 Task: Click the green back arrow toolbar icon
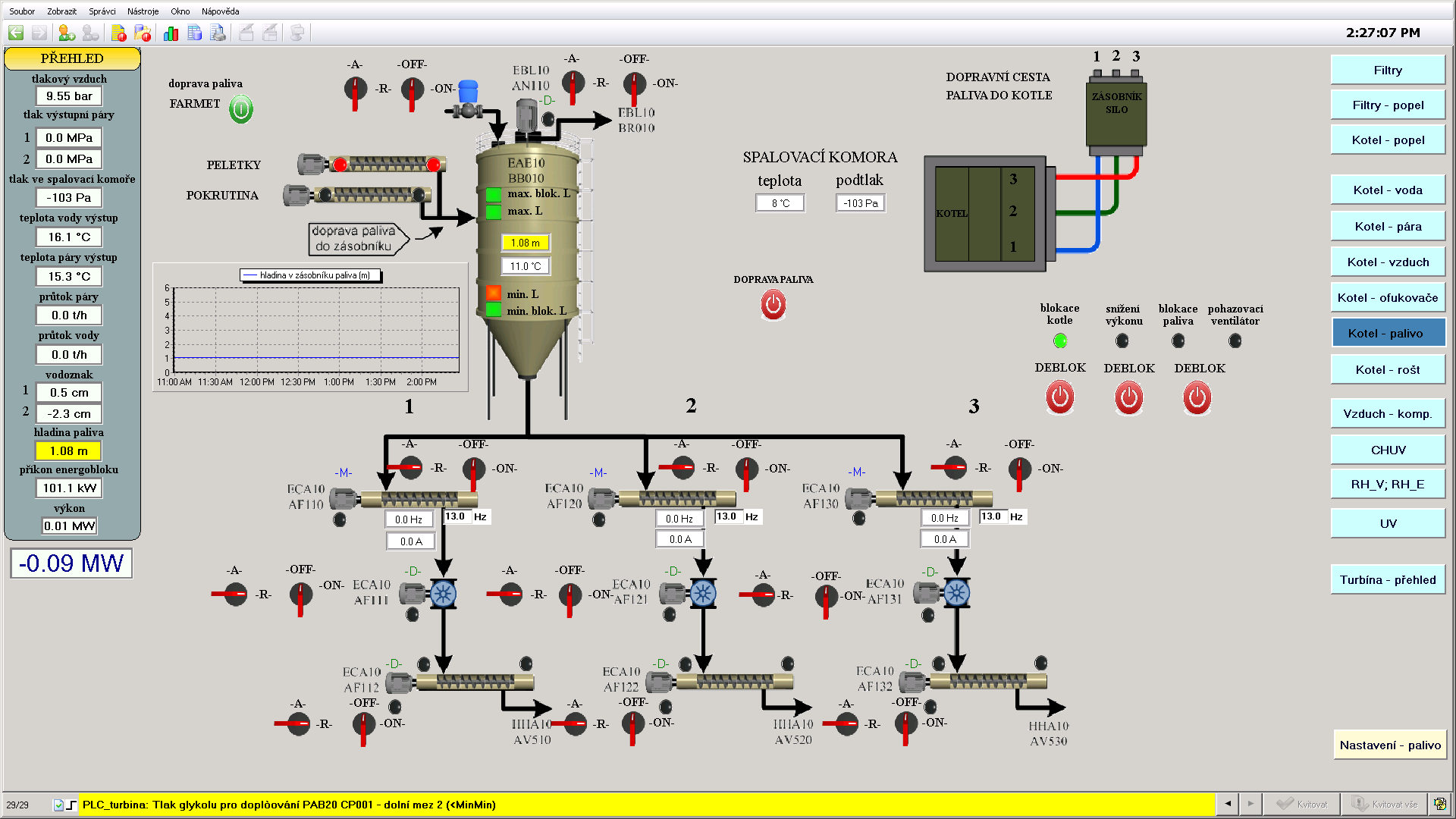pyautogui.click(x=16, y=33)
